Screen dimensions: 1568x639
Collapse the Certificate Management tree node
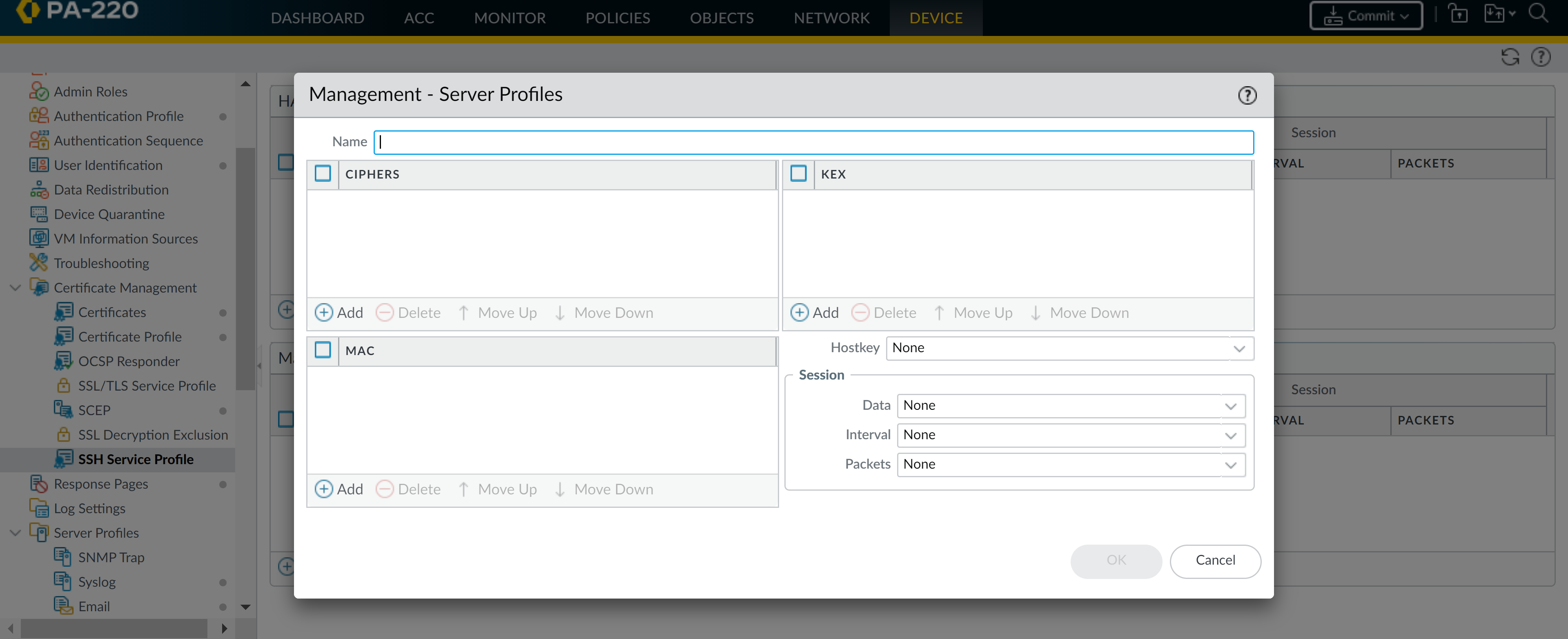[15, 288]
